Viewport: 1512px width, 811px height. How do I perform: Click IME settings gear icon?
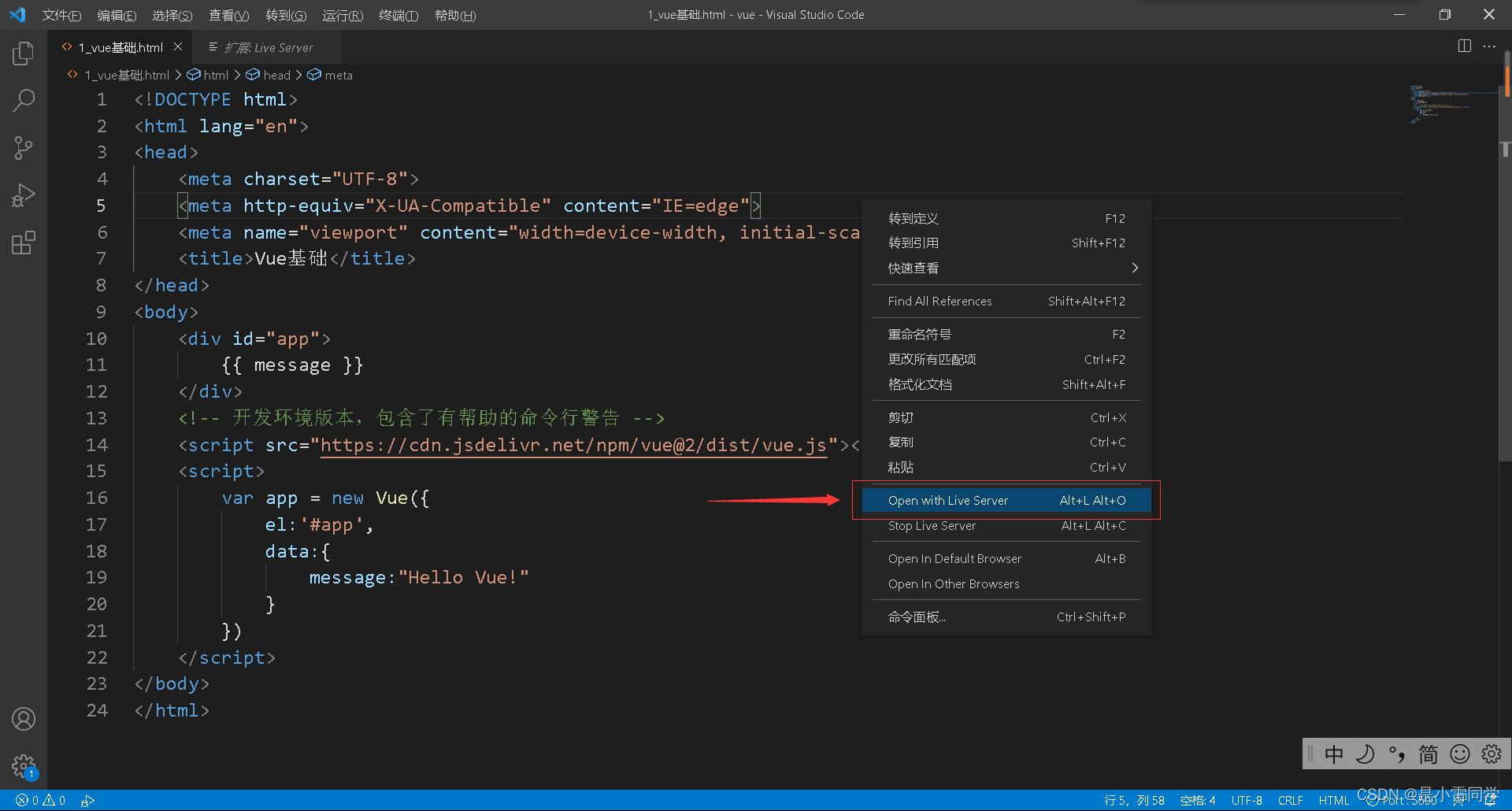point(1492,754)
